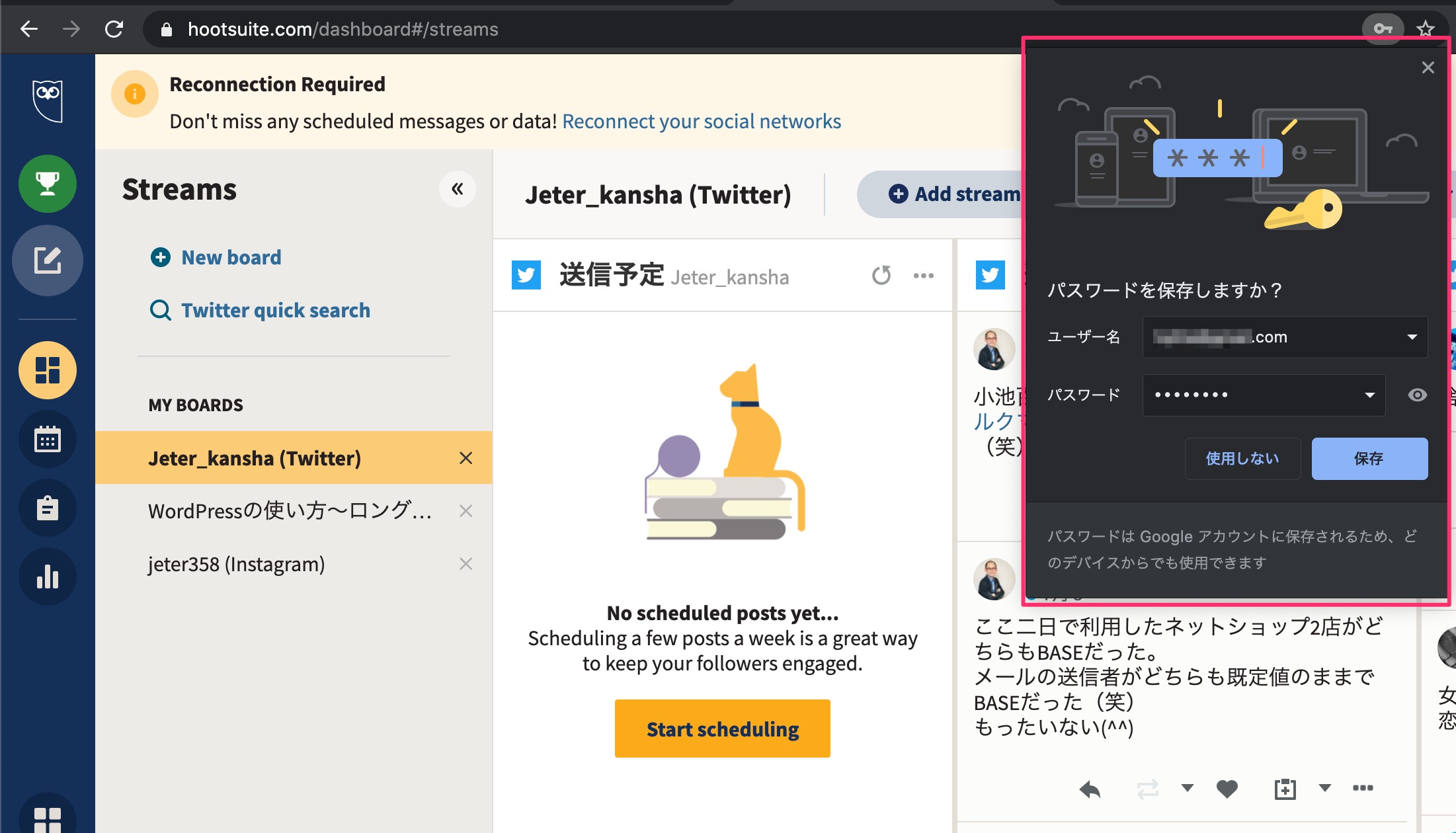Screen dimensions: 1456x833
Task: Expand the dropdown arrow beside save-to-board icon
Action: pyautogui.click(x=1324, y=787)
